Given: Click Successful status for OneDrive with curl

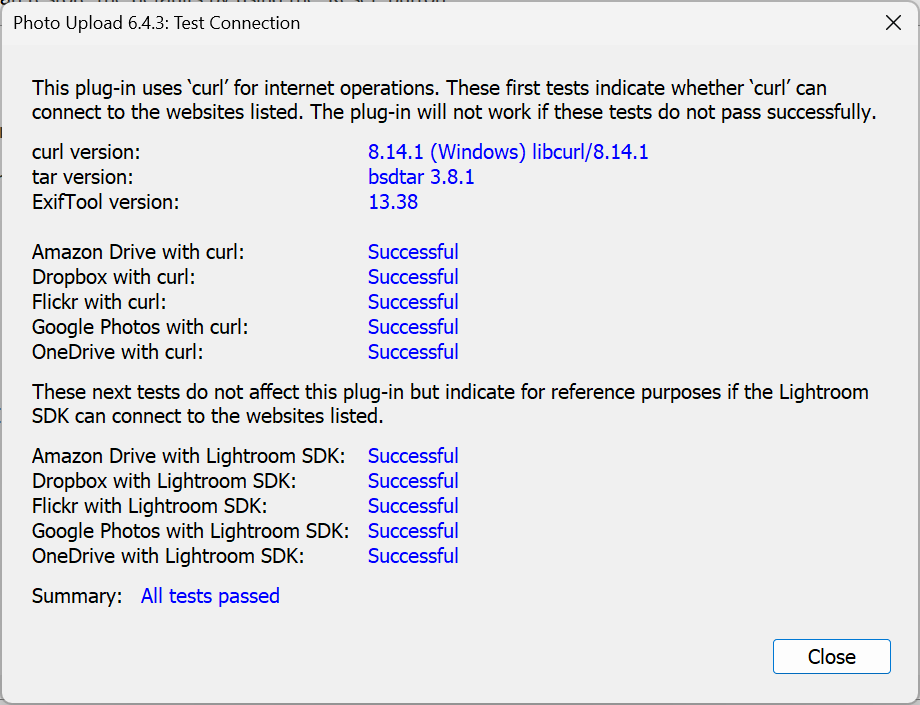Looking at the screenshot, I should 413,352.
